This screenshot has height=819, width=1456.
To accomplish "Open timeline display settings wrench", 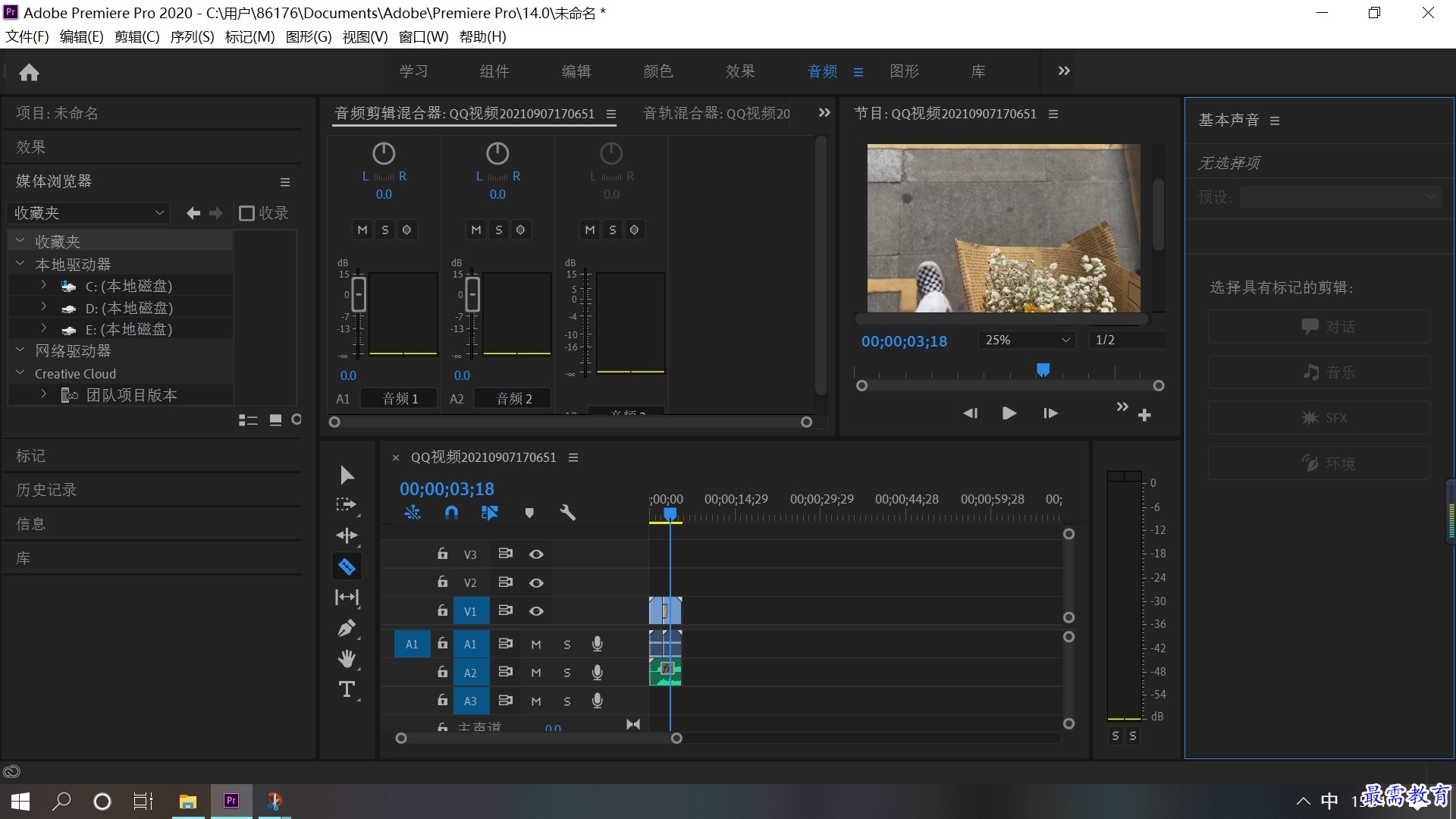I will pyautogui.click(x=567, y=513).
